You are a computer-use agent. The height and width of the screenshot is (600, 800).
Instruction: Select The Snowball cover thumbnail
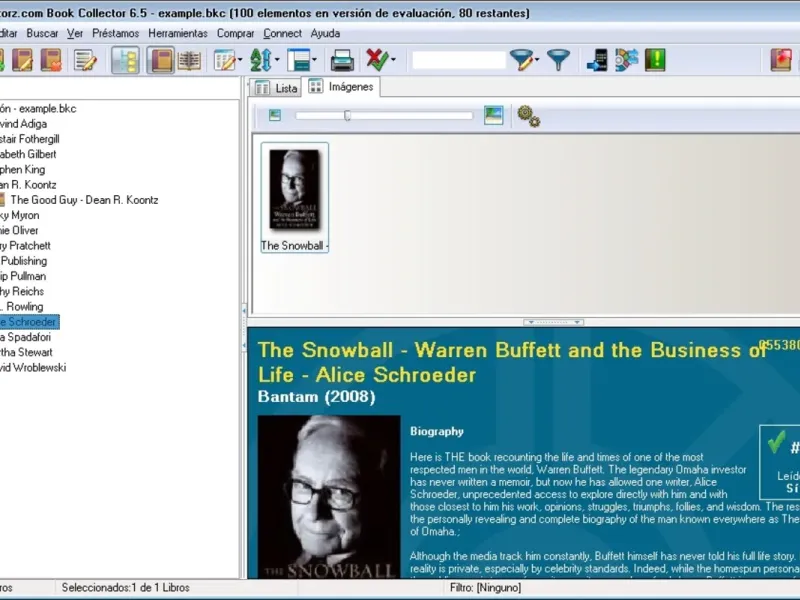pyautogui.click(x=294, y=197)
